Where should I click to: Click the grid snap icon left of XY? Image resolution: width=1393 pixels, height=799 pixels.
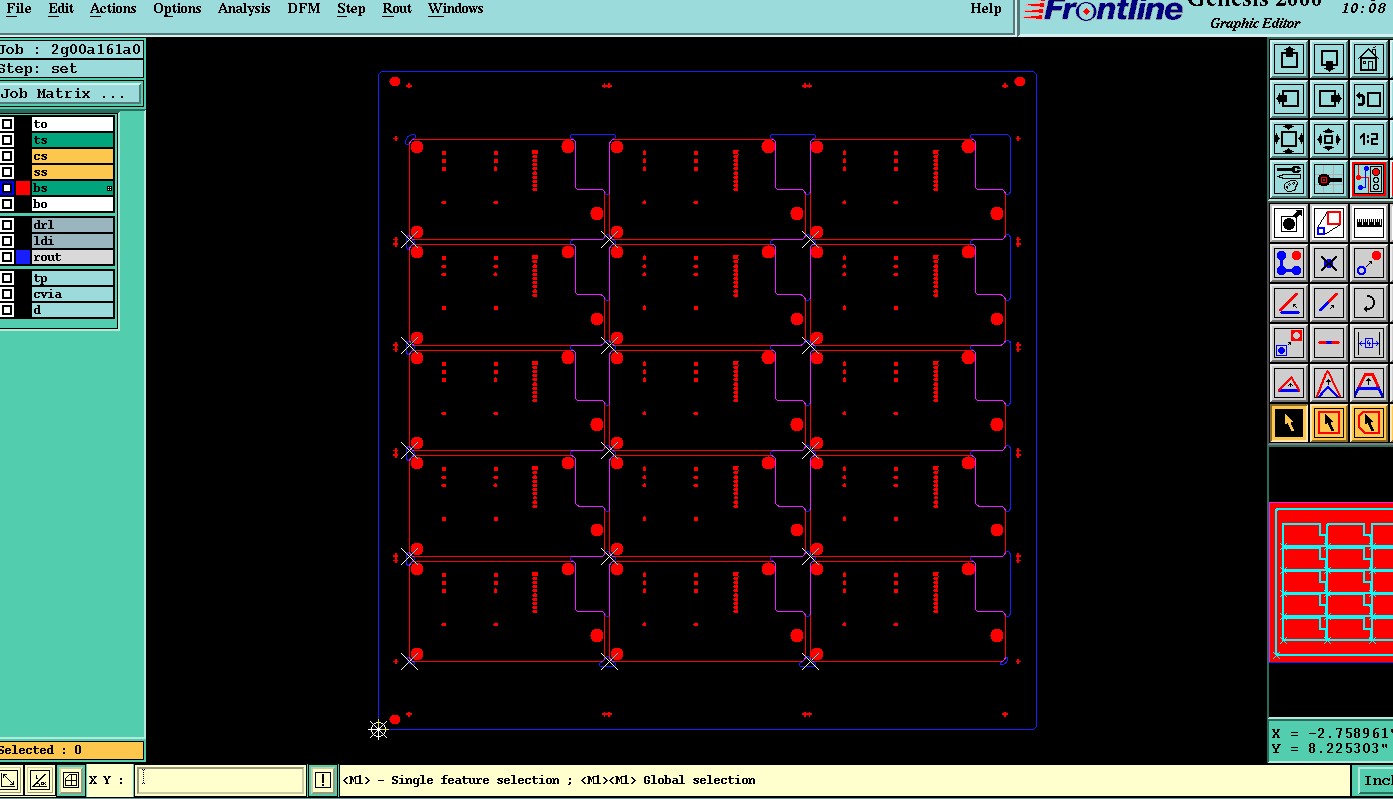point(70,780)
